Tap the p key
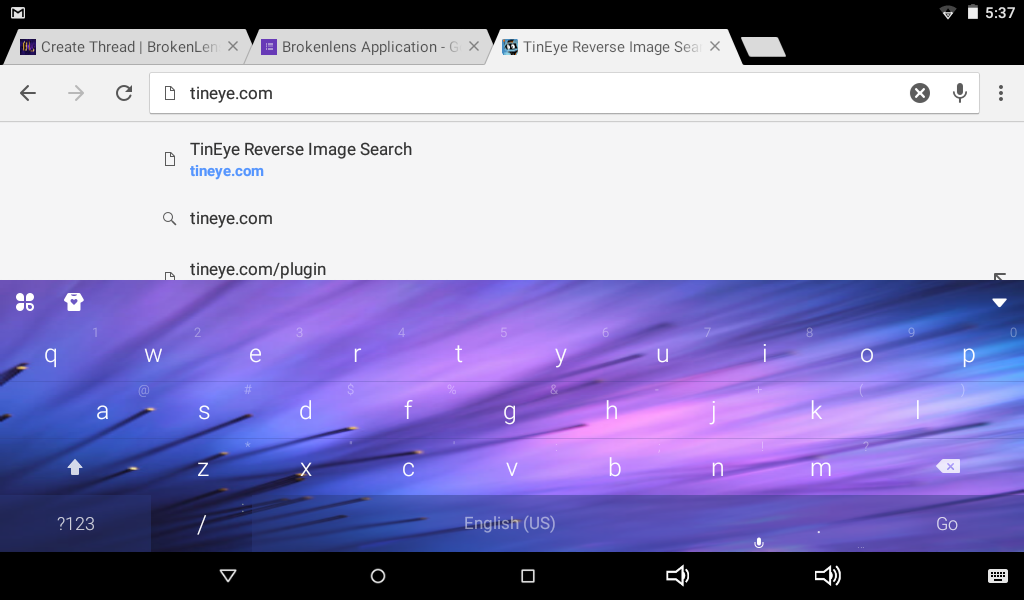This screenshot has width=1024, height=600. (x=968, y=354)
